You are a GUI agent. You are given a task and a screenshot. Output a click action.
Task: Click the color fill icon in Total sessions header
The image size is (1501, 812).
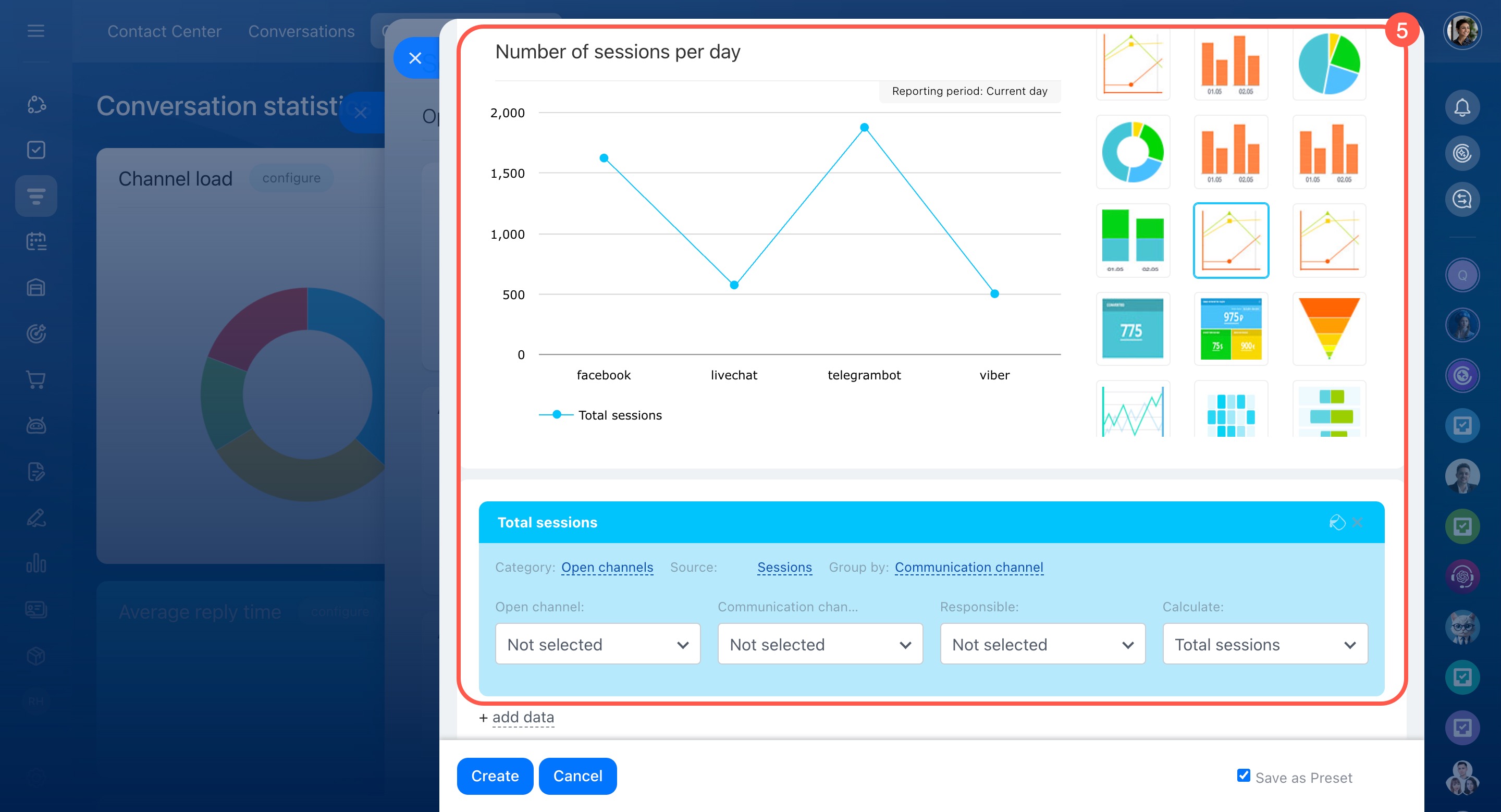pyautogui.click(x=1337, y=523)
